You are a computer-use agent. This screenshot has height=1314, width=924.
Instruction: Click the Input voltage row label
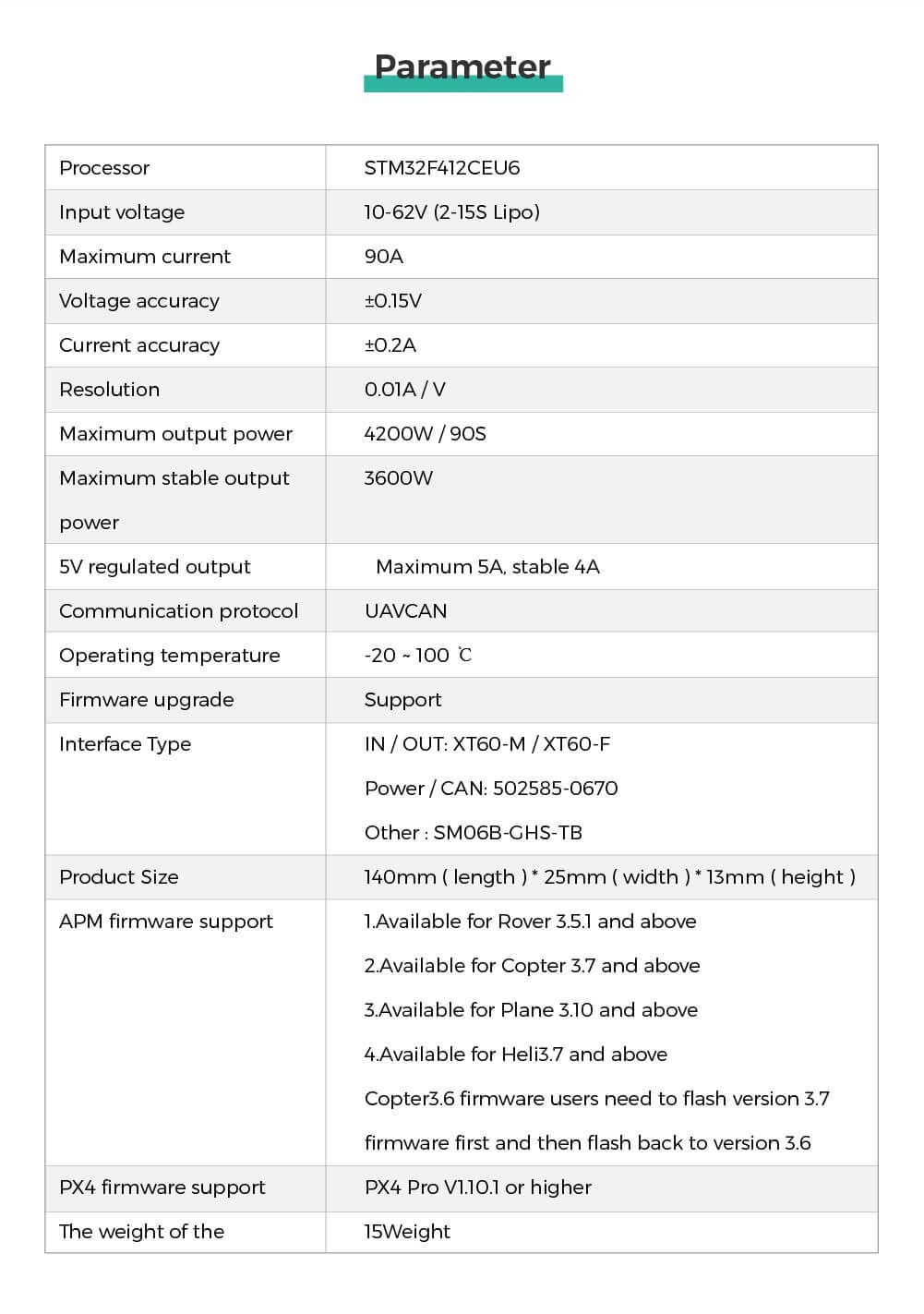[x=122, y=212]
